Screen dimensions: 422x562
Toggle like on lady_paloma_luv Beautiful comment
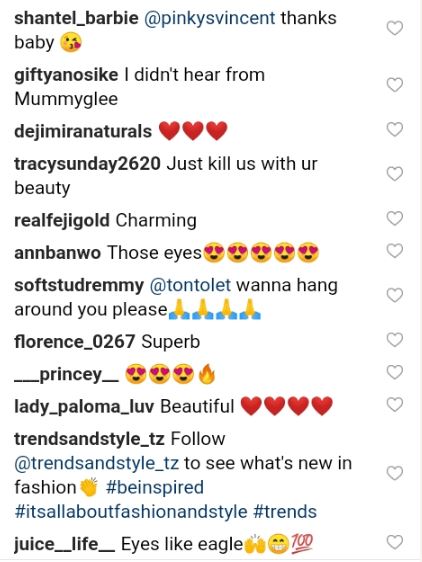[x=395, y=405]
